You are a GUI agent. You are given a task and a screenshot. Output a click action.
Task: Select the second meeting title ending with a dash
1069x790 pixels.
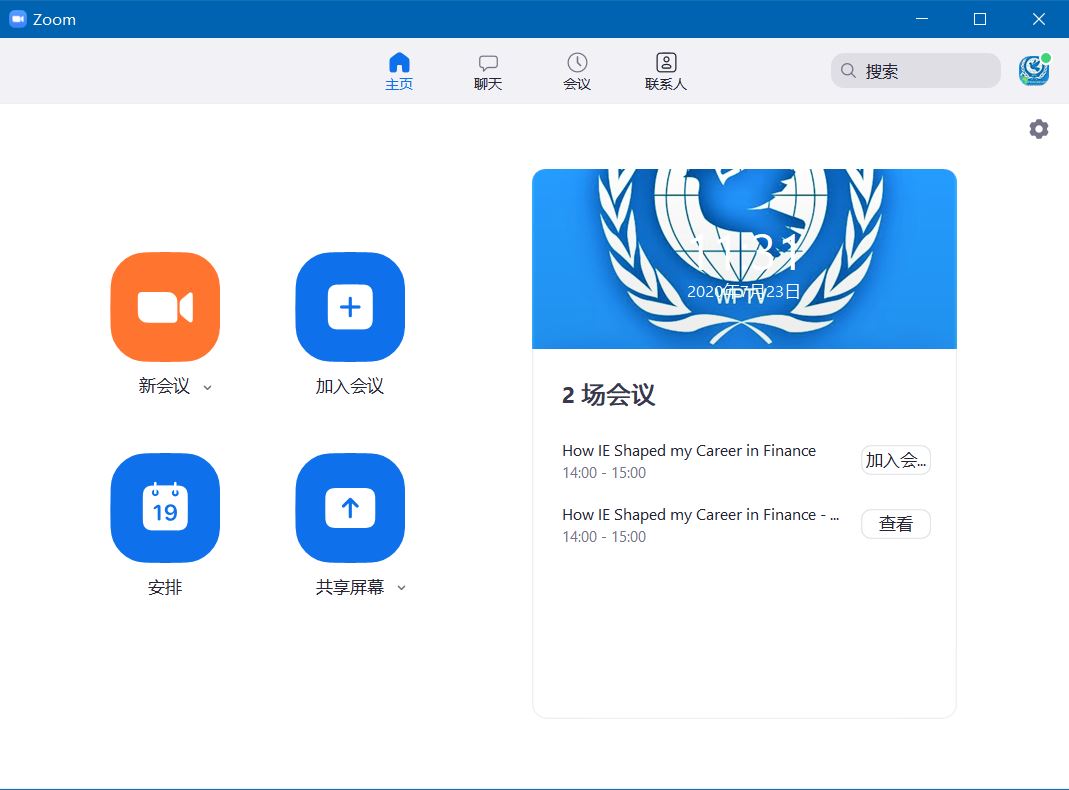pos(700,515)
